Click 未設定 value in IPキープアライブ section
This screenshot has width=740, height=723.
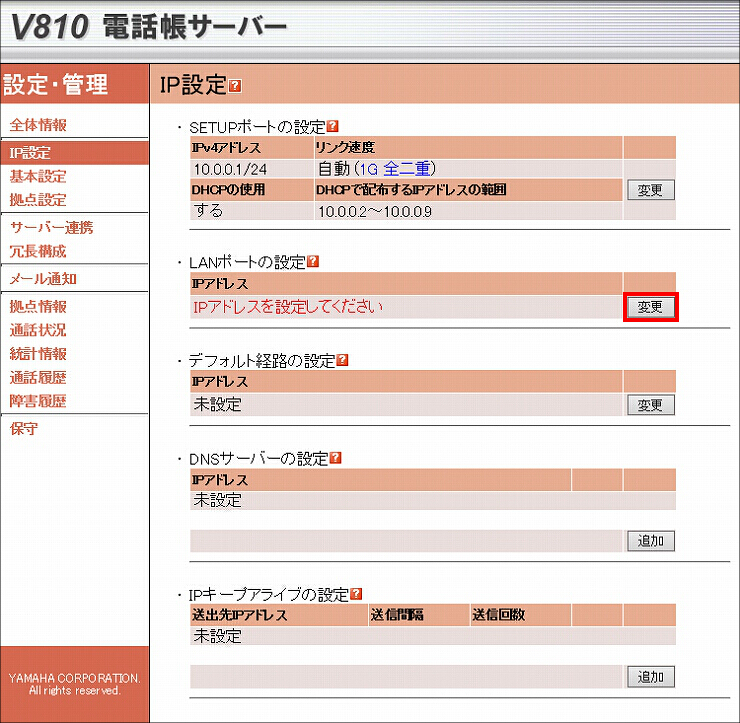(218, 637)
